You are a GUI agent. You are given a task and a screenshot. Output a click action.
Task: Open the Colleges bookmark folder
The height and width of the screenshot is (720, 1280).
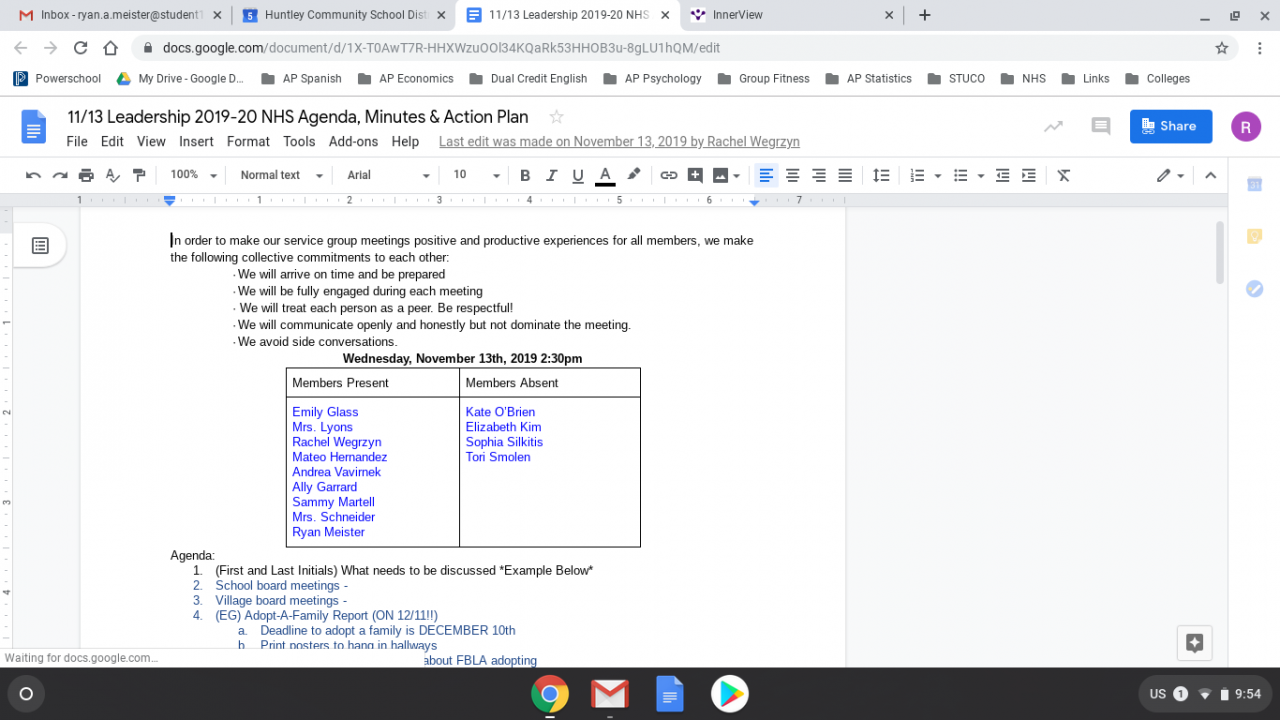tap(1158, 79)
